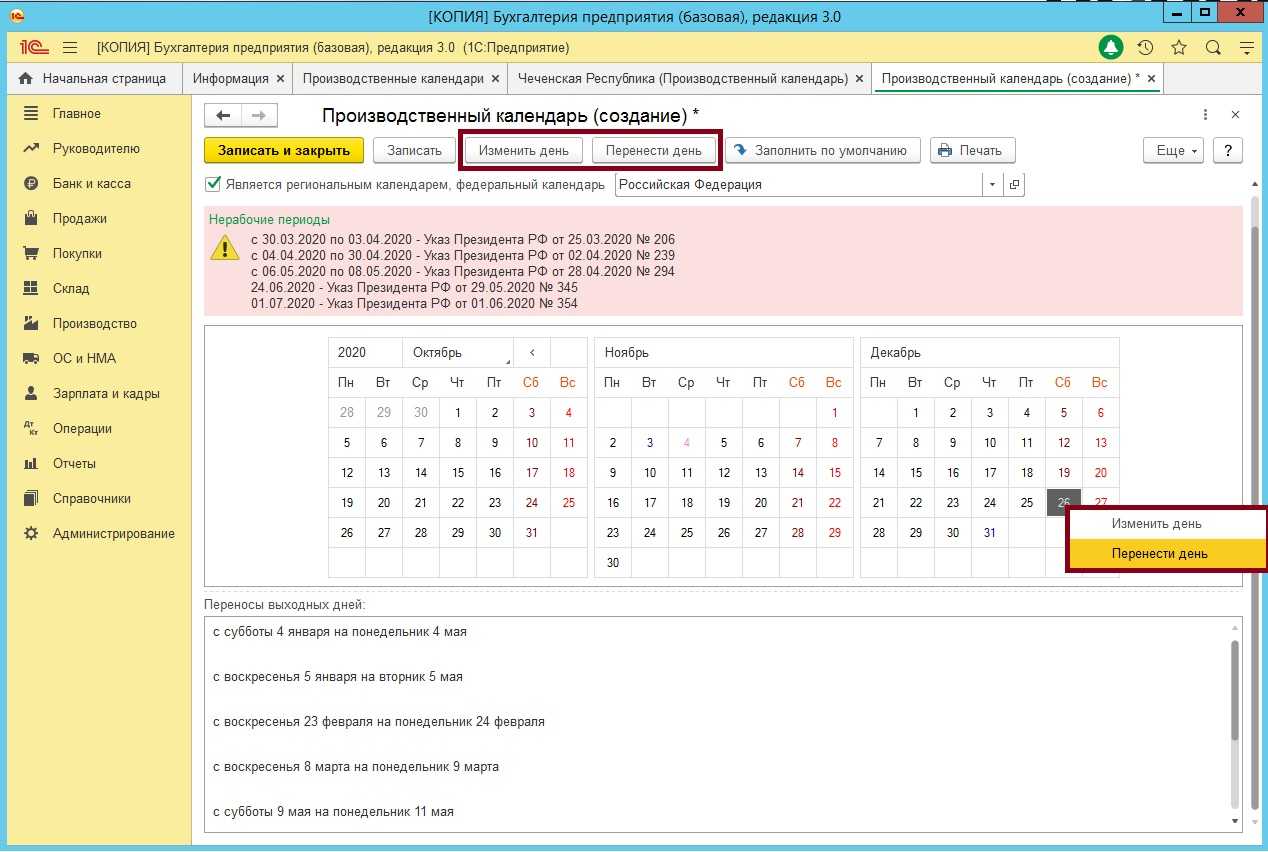
Task: Click the back arrow navigation button
Action: 223,116
